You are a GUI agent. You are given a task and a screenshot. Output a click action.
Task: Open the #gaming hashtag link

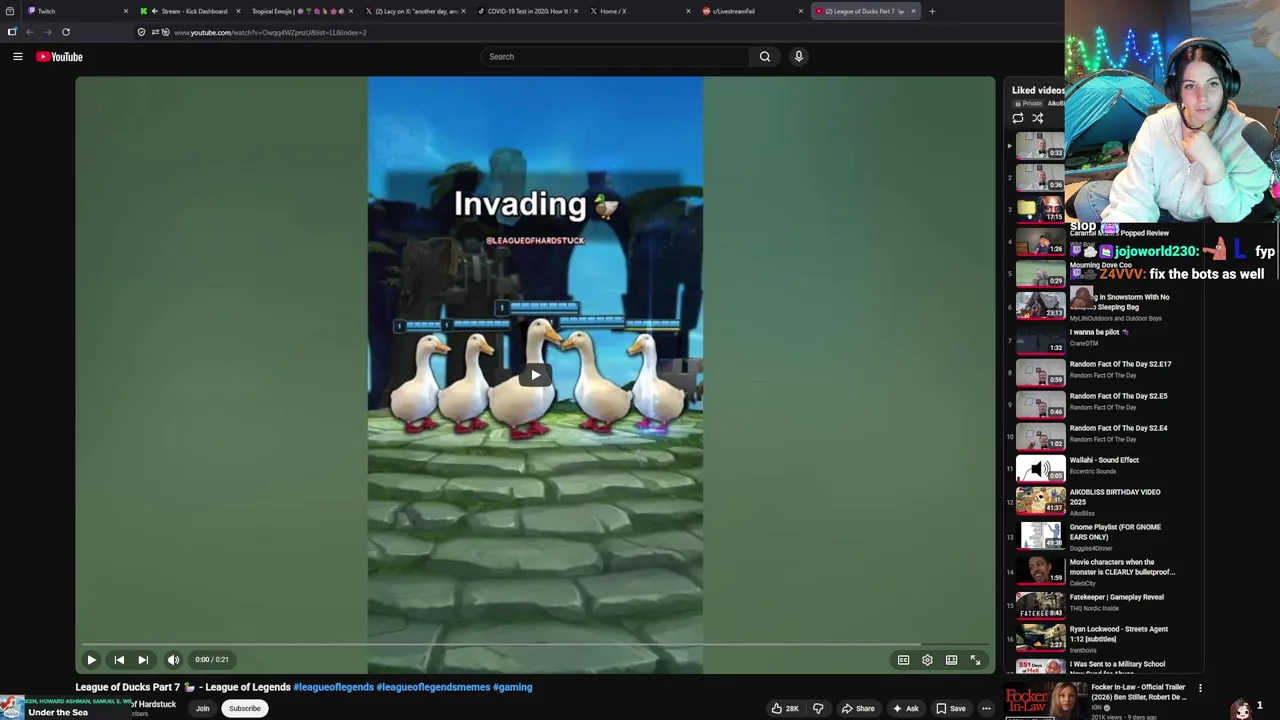point(513,687)
